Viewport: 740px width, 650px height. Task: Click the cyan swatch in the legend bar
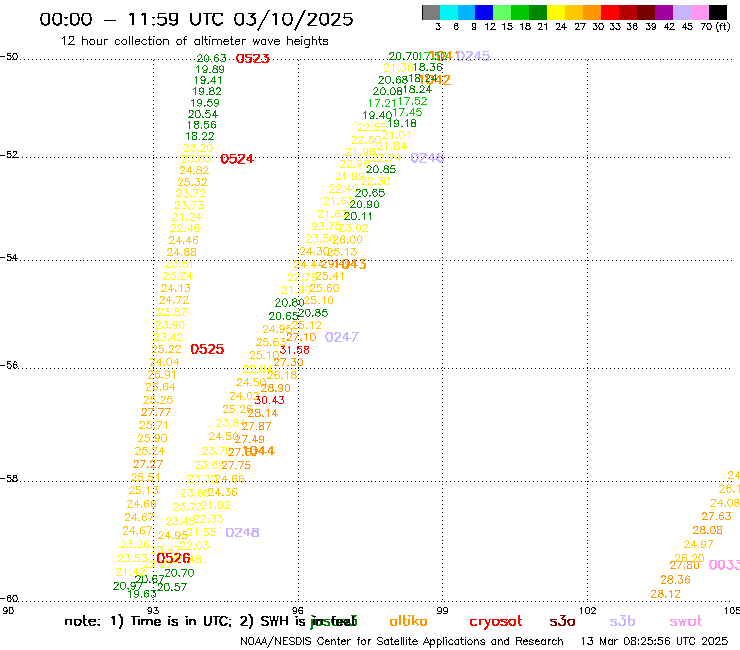pos(449,13)
